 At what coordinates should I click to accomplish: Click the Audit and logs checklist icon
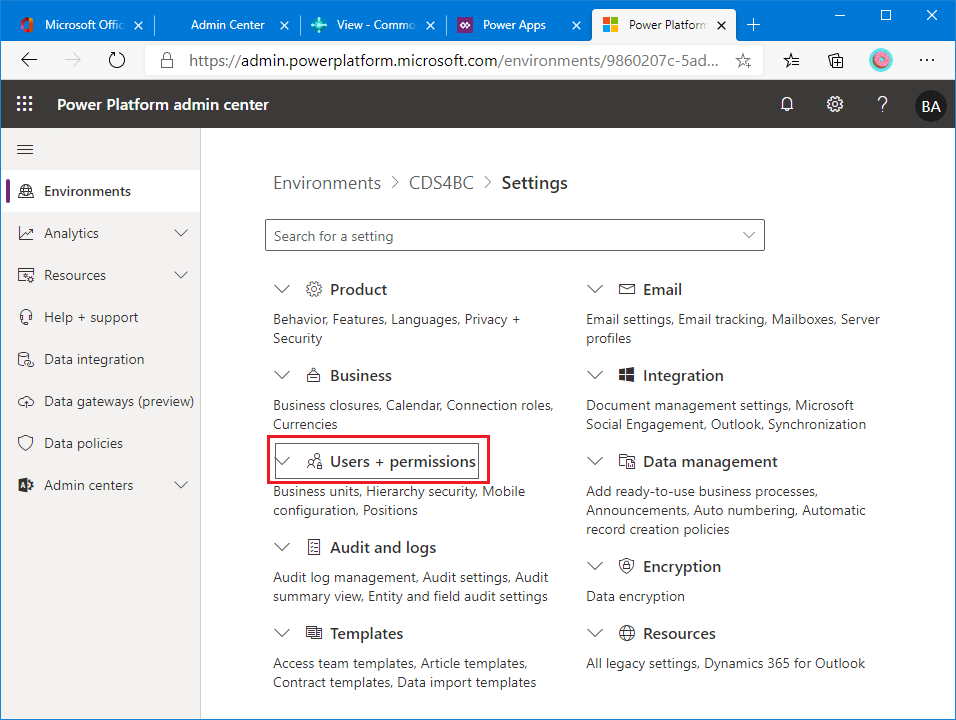314,547
